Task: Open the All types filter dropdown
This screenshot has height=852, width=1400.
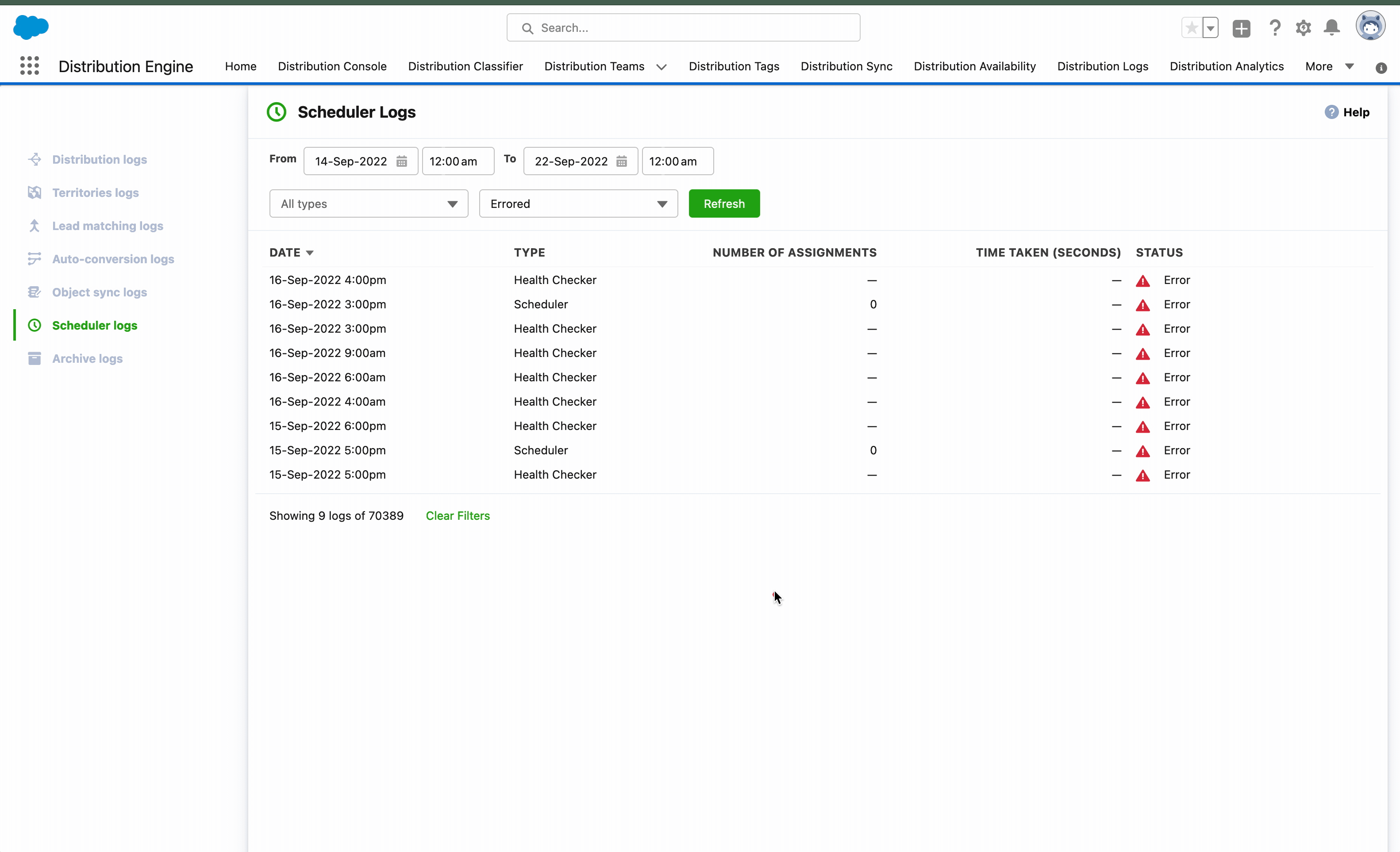Action: [369, 203]
